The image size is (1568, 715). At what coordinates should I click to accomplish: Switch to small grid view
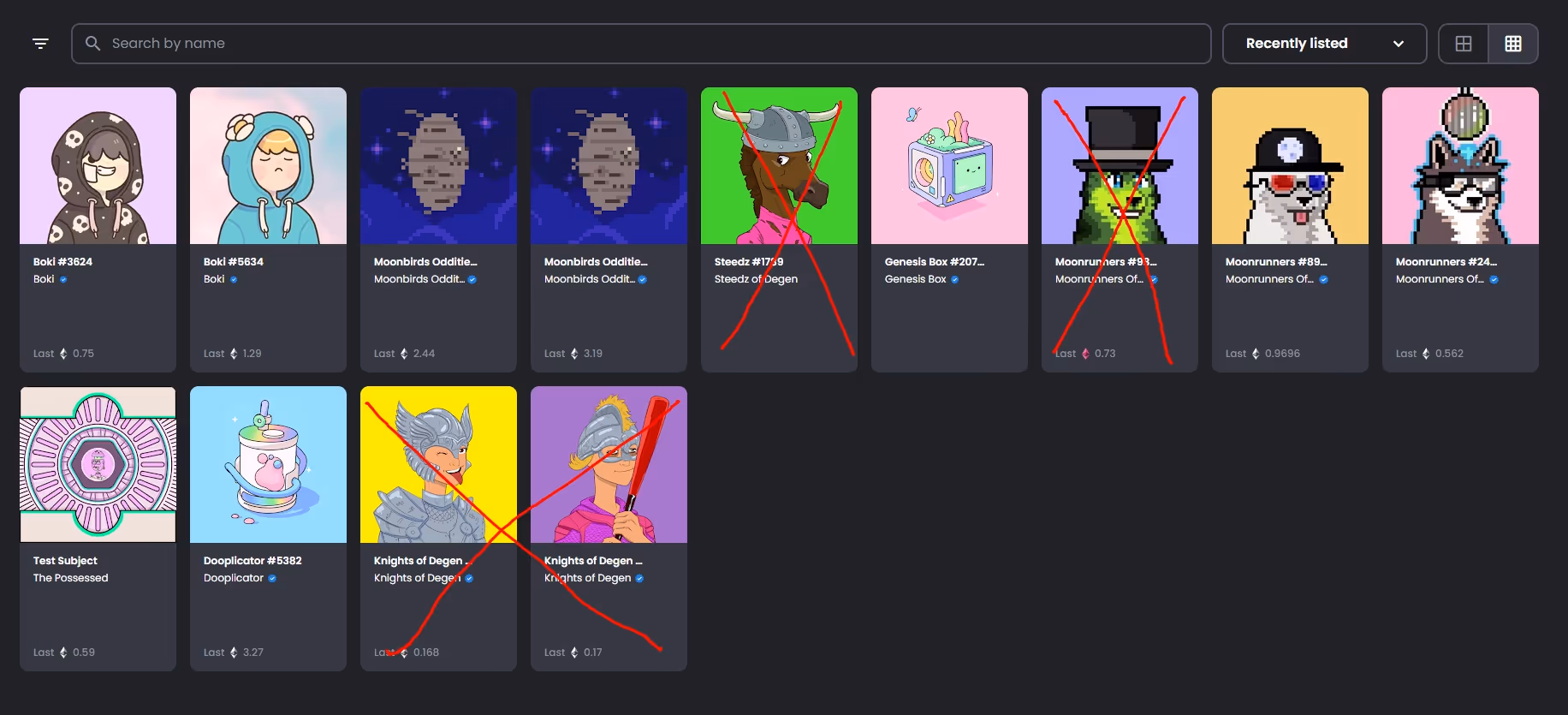1513,44
